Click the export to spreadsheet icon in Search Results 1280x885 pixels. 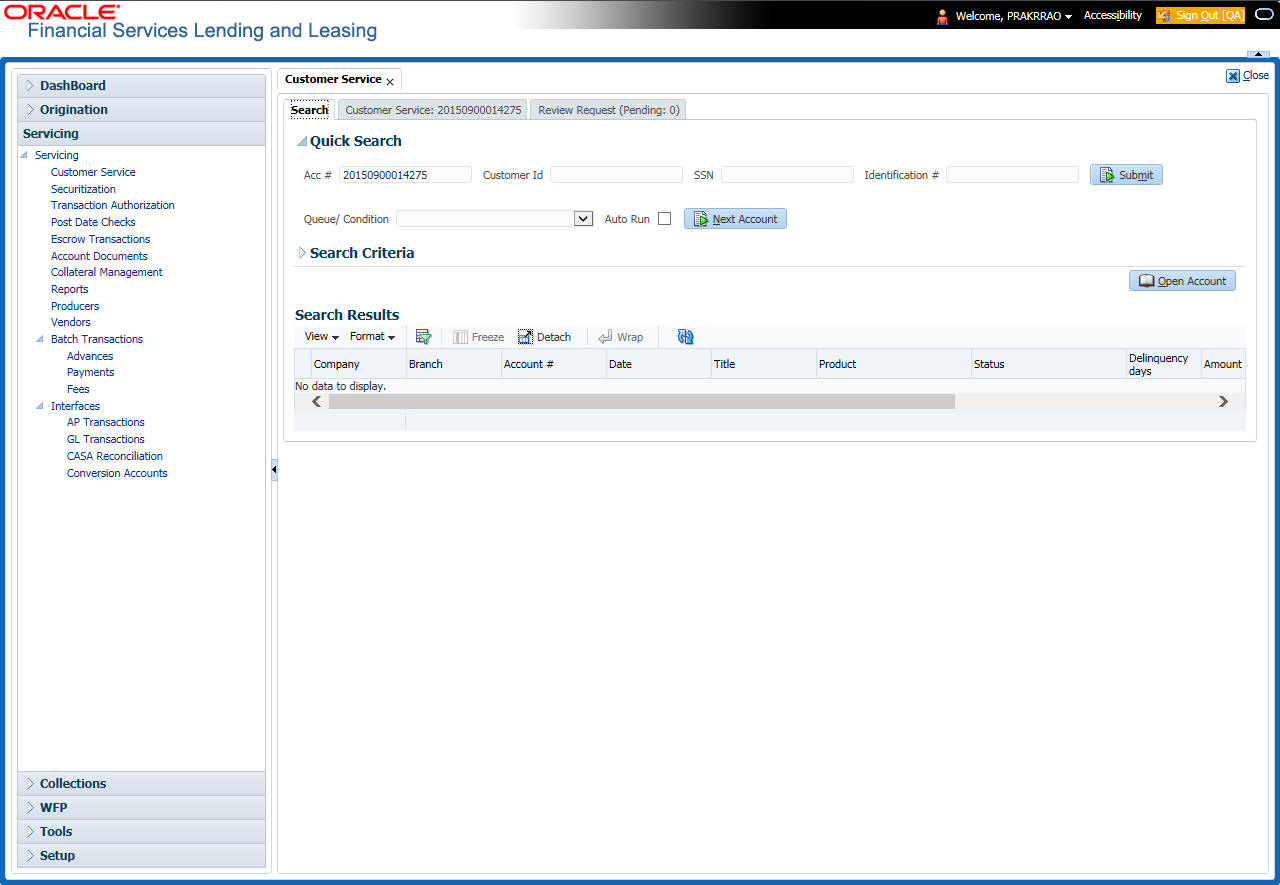point(423,337)
